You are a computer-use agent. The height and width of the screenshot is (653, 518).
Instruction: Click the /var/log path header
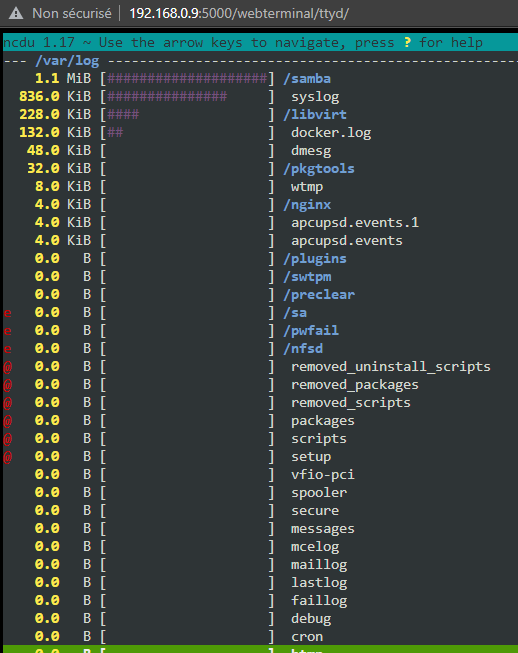[x=67, y=61]
